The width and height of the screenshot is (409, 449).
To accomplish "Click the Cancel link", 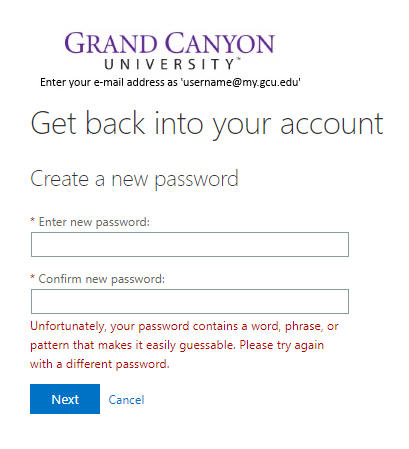I will [x=126, y=400].
